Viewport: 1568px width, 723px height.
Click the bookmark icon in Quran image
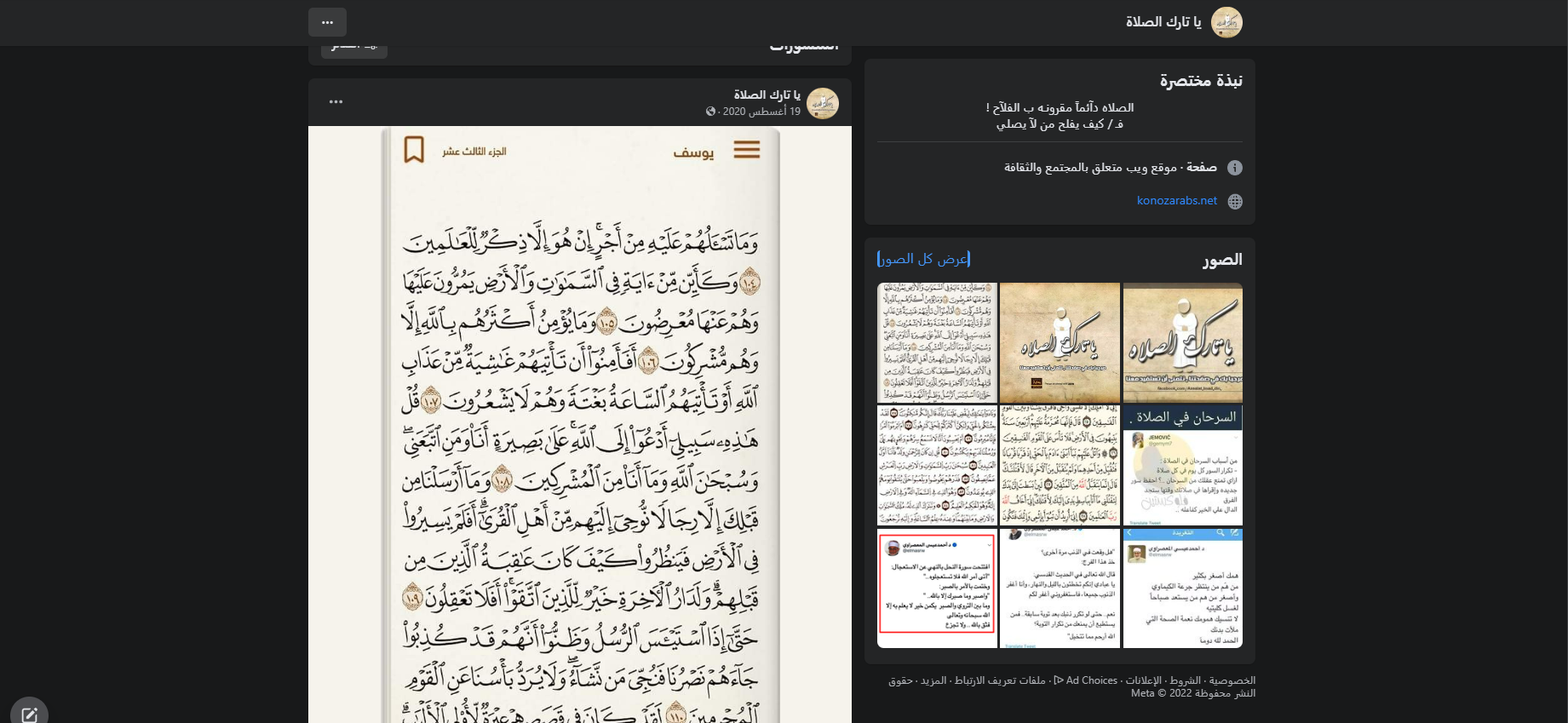click(x=414, y=150)
